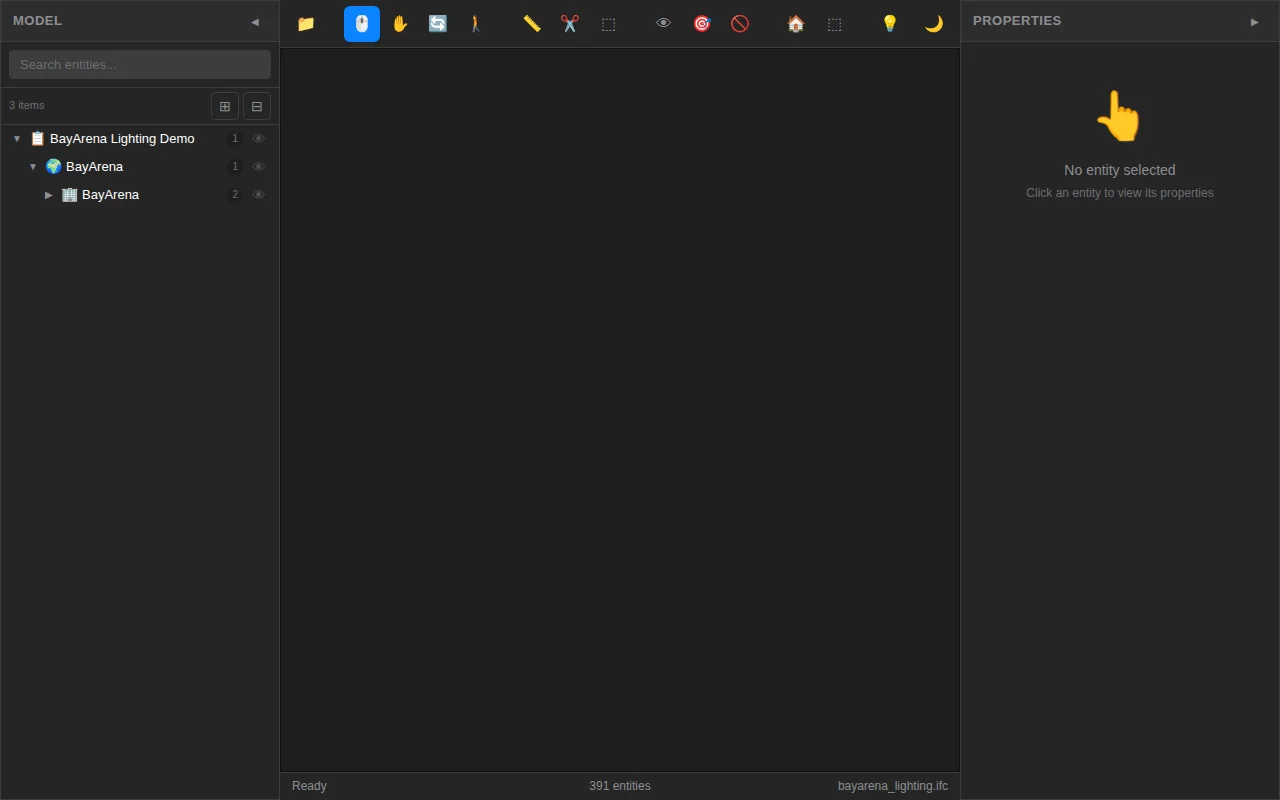Click the building icon next to BayArena

pos(70,195)
